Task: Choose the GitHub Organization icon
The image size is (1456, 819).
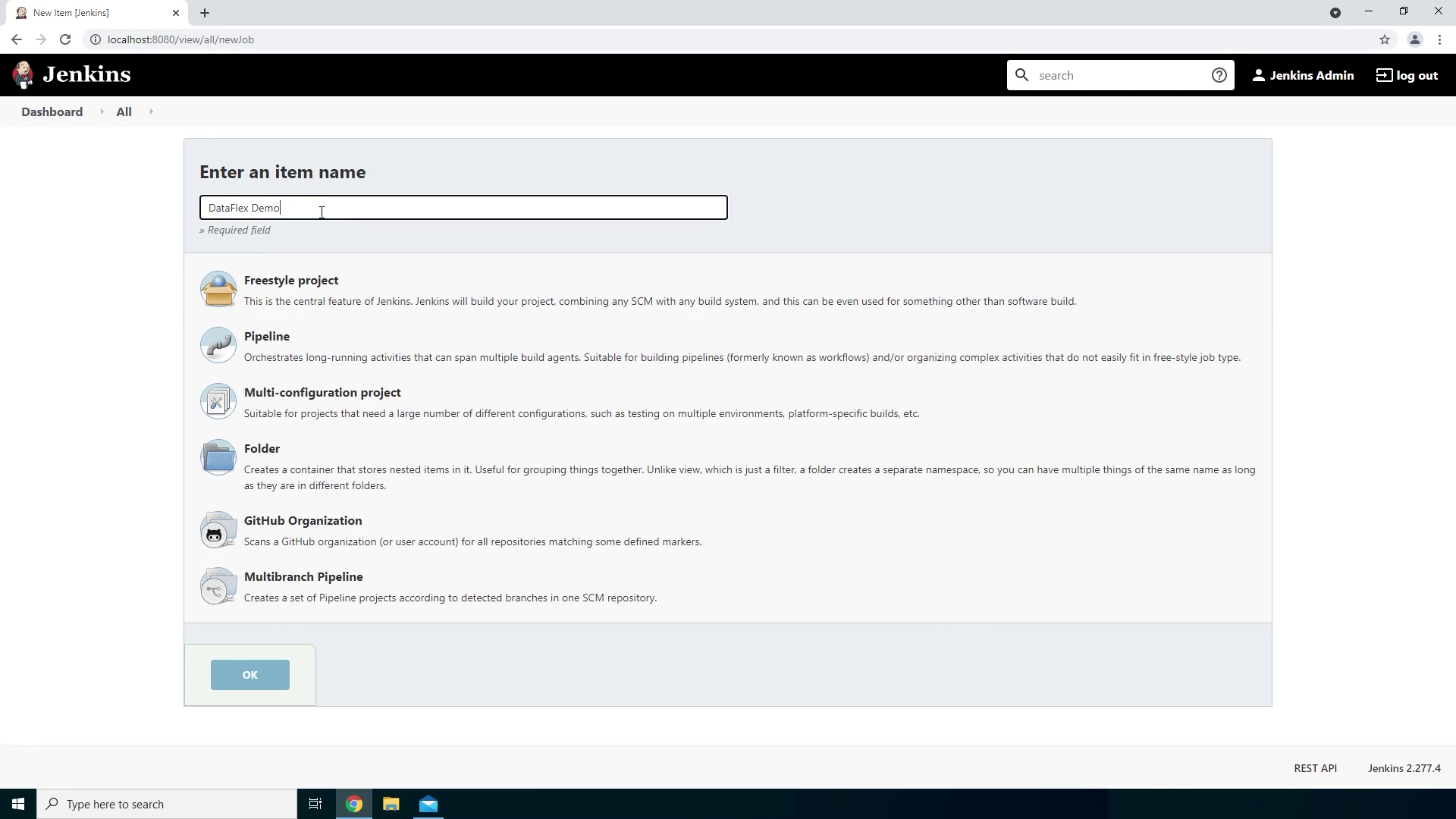Action: click(x=218, y=530)
